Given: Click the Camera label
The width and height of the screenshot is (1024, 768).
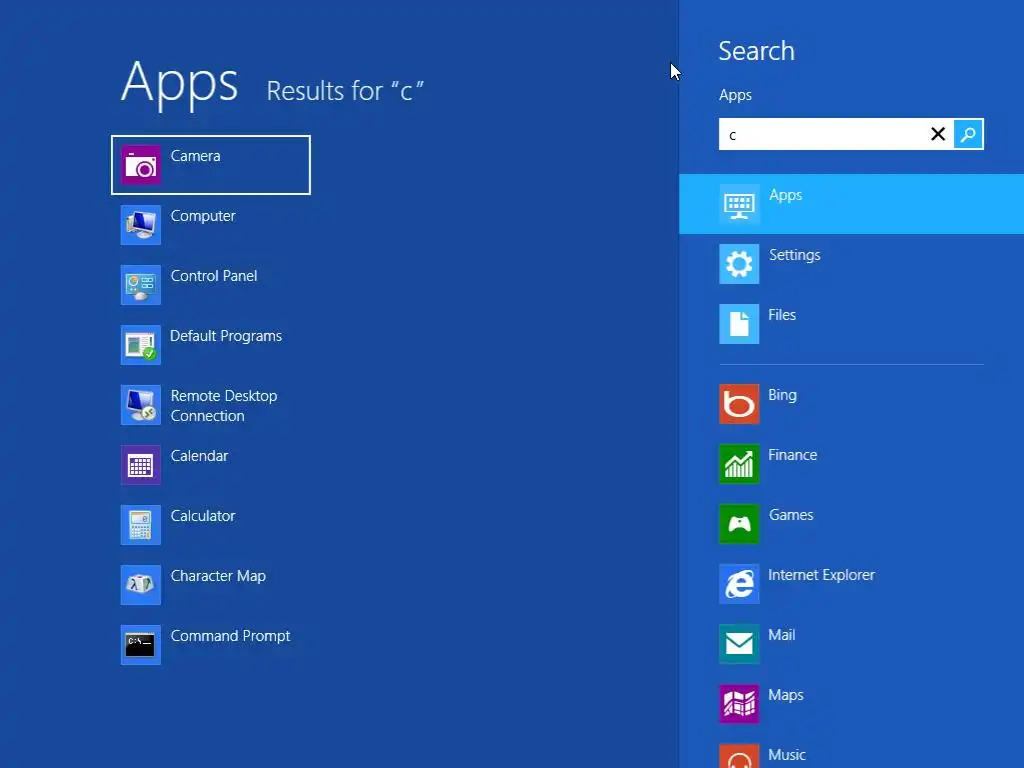Looking at the screenshot, I should click(195, 156).
